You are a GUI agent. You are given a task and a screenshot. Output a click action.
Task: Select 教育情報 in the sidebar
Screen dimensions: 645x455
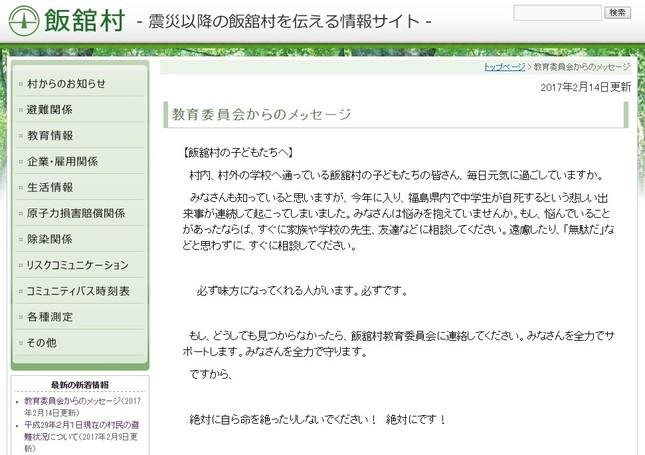[50, 136]
